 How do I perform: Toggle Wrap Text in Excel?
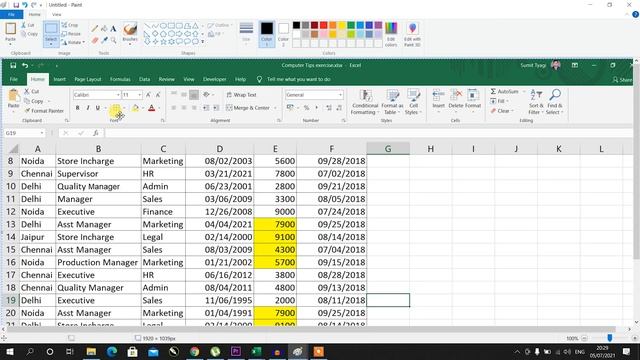tap(241, 95)
